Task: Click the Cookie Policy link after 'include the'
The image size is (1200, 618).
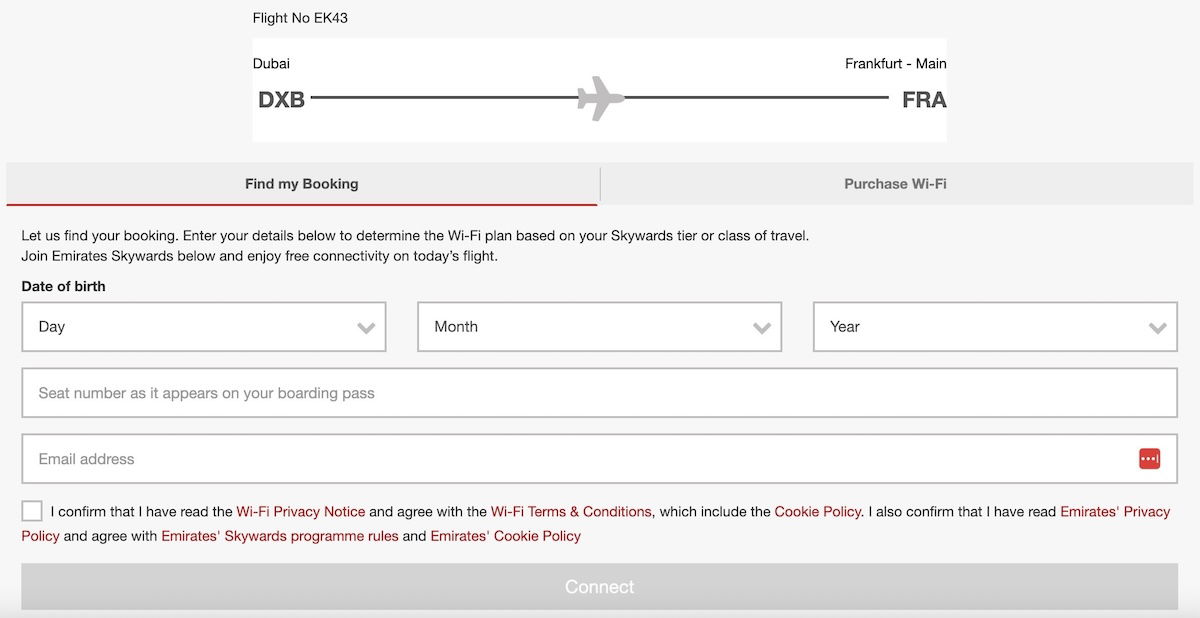Action: point(817,511)
